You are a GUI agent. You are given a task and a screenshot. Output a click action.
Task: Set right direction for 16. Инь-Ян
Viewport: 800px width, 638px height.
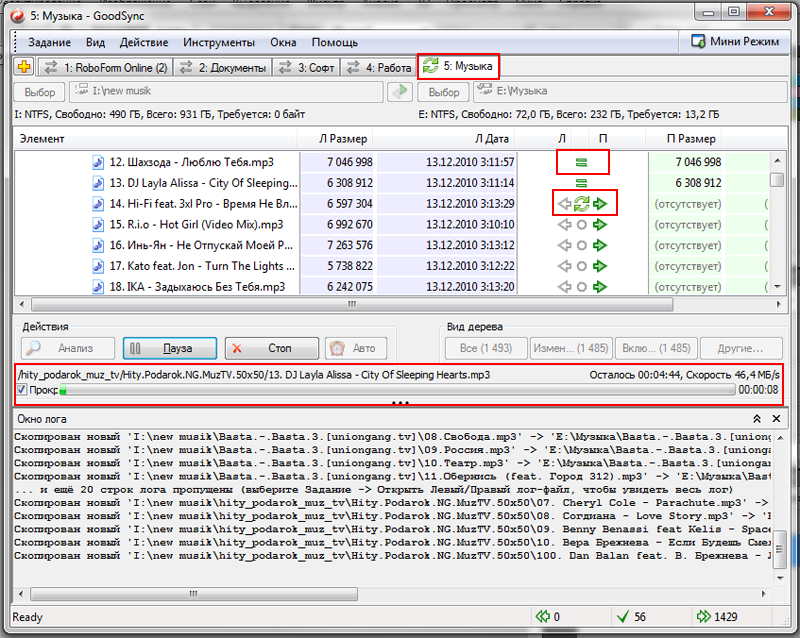(x=600, y=246)
